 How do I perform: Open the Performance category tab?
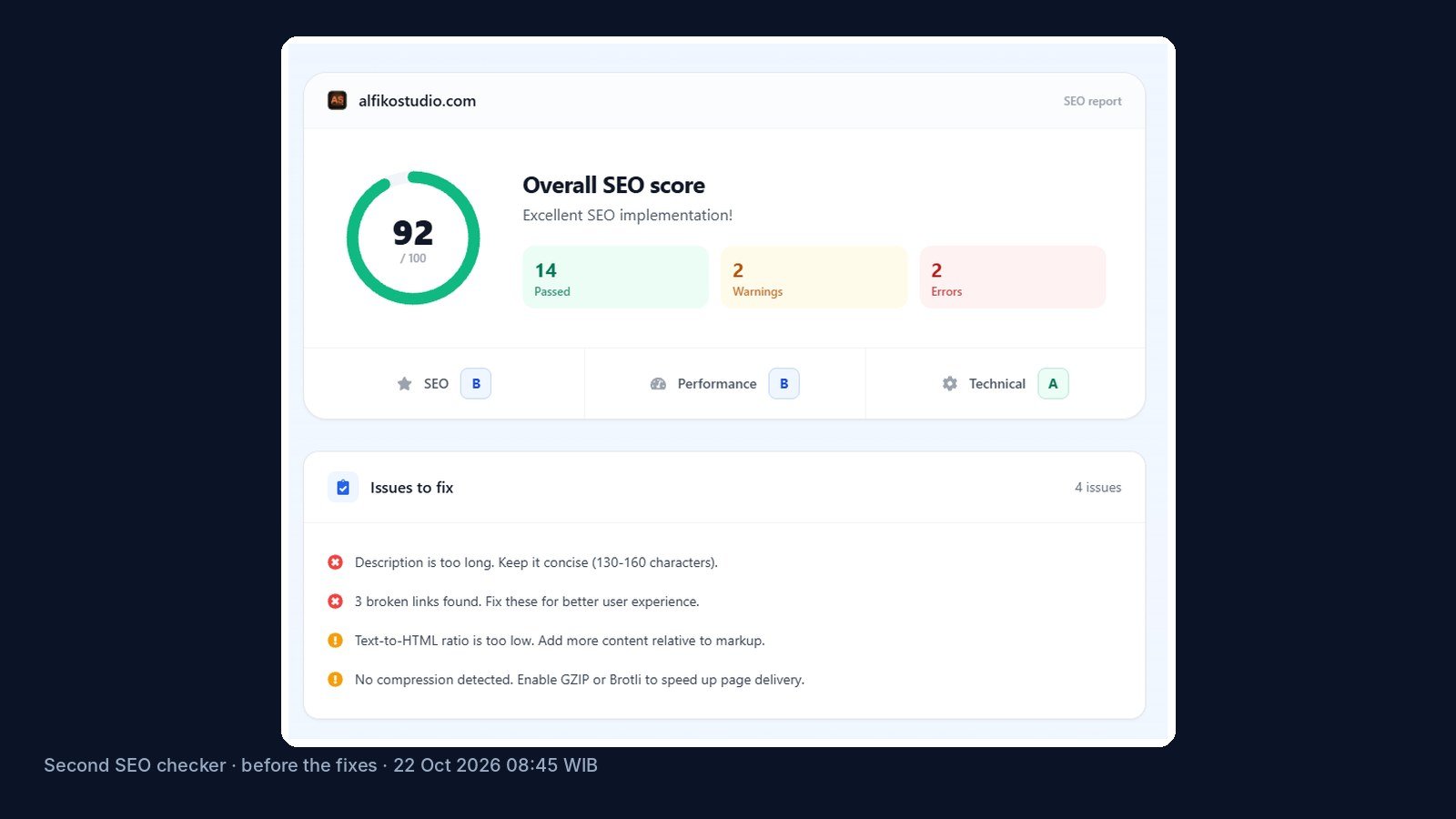click(x=725, y=384)
